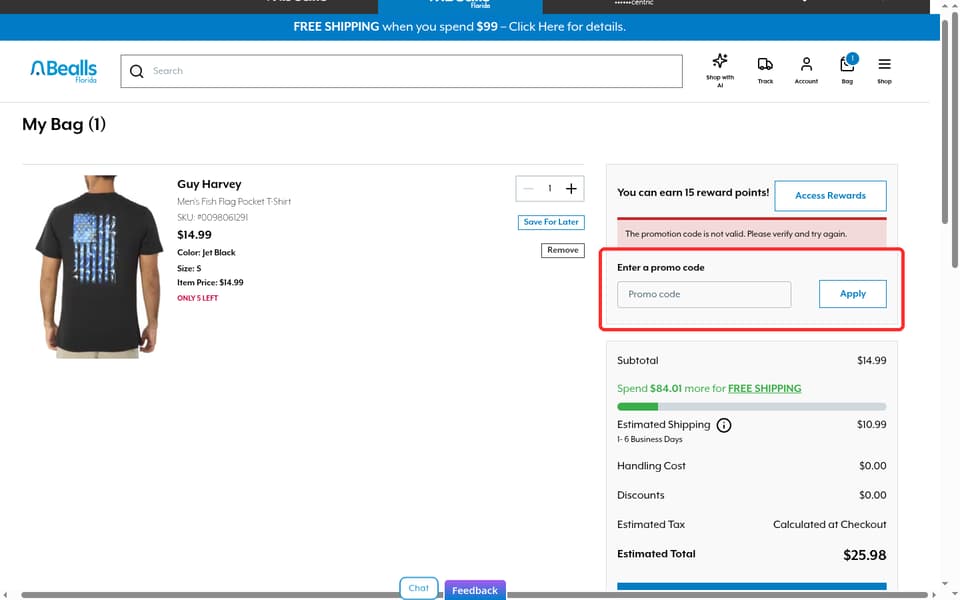The height and width of the screenshot is (600, 960).
Task: Click the Access Rewards button
Action: pyautogui.click(x=830, y=195)
